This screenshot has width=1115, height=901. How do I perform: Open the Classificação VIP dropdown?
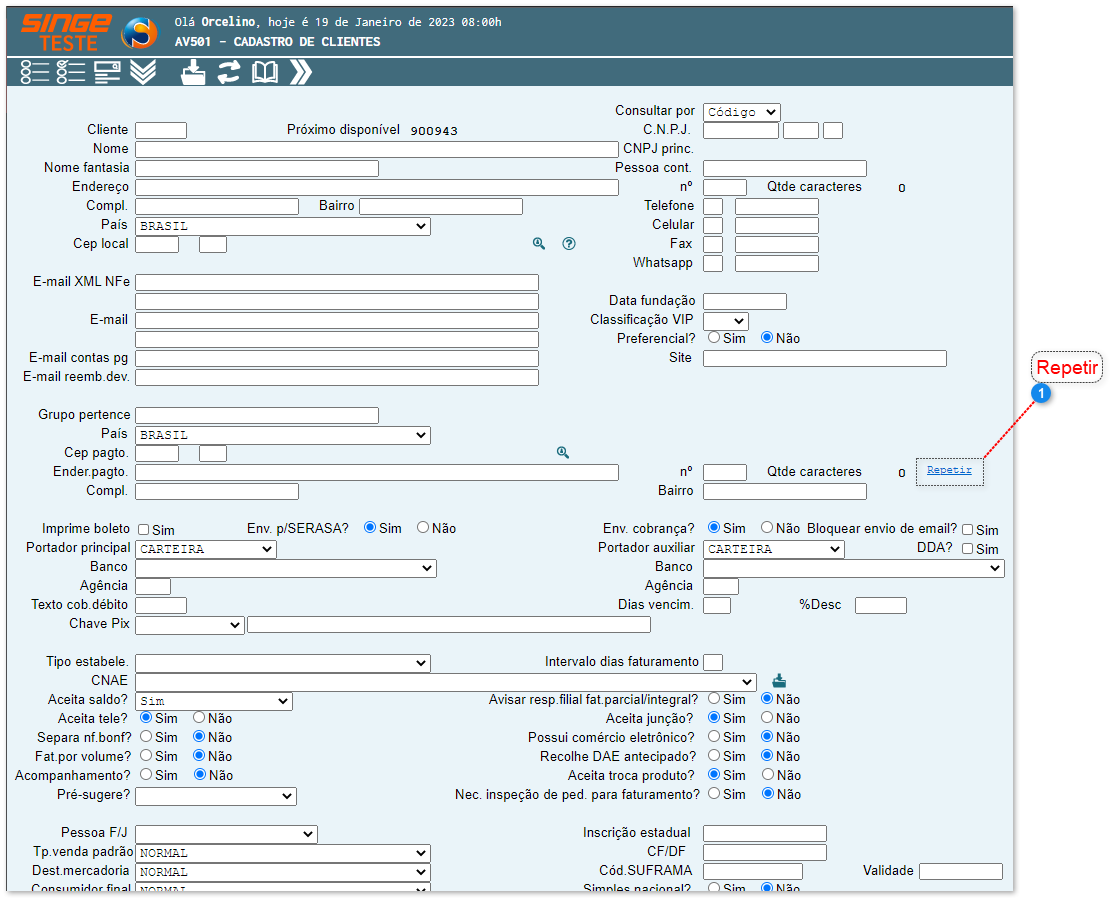click(725, 320)
